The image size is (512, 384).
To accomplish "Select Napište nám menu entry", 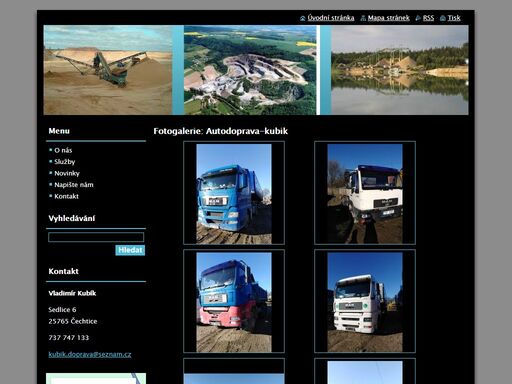I will click(x=74, y=185).
